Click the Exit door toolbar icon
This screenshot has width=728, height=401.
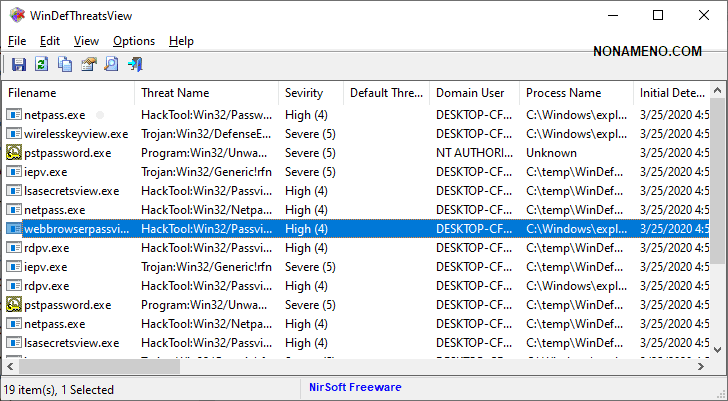(135, 65)
